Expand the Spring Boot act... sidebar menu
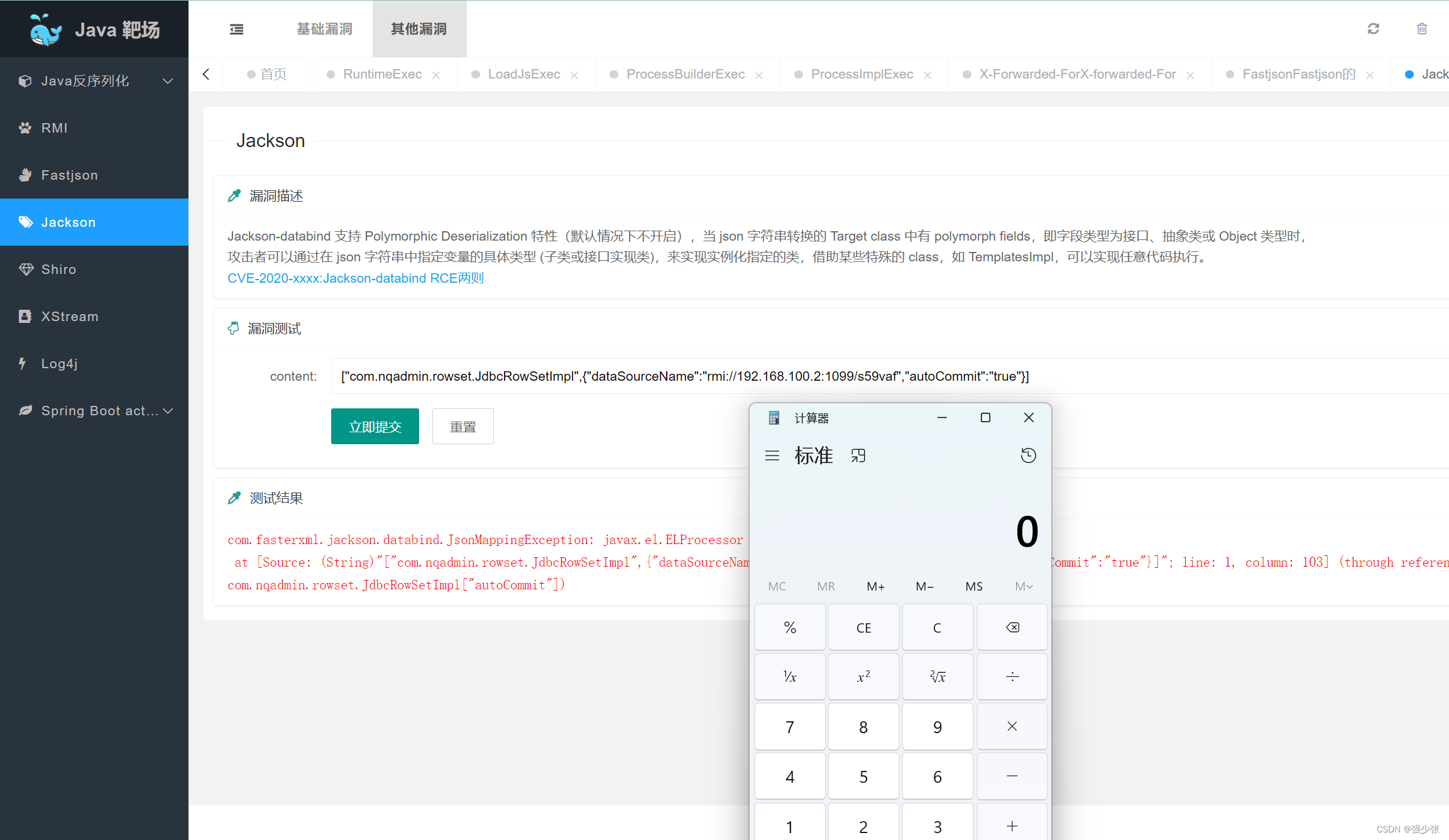 pos(94,410)
